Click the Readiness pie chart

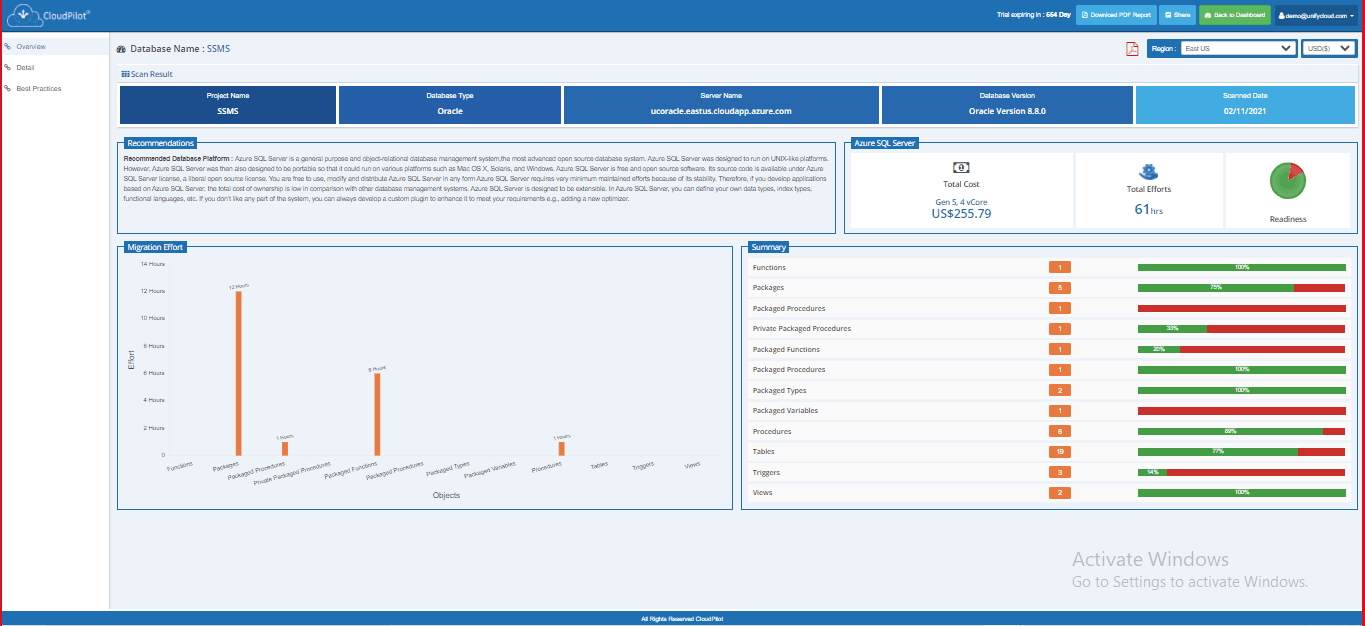(1288, 182)
